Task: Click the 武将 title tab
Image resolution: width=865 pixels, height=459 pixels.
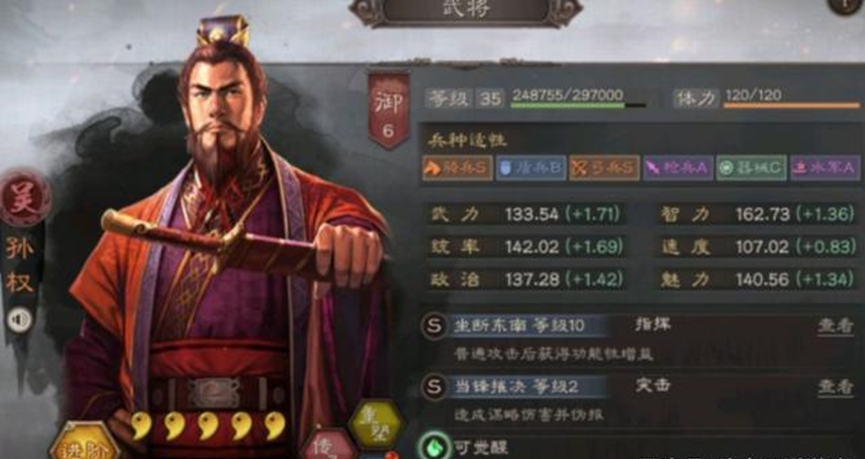Action: click(466, 10)
